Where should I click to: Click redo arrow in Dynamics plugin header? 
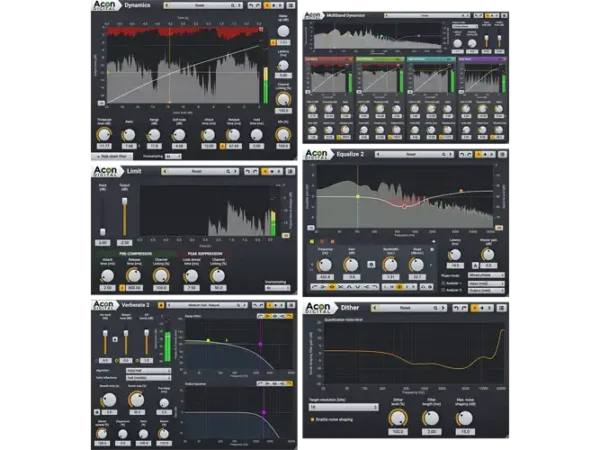256,5
